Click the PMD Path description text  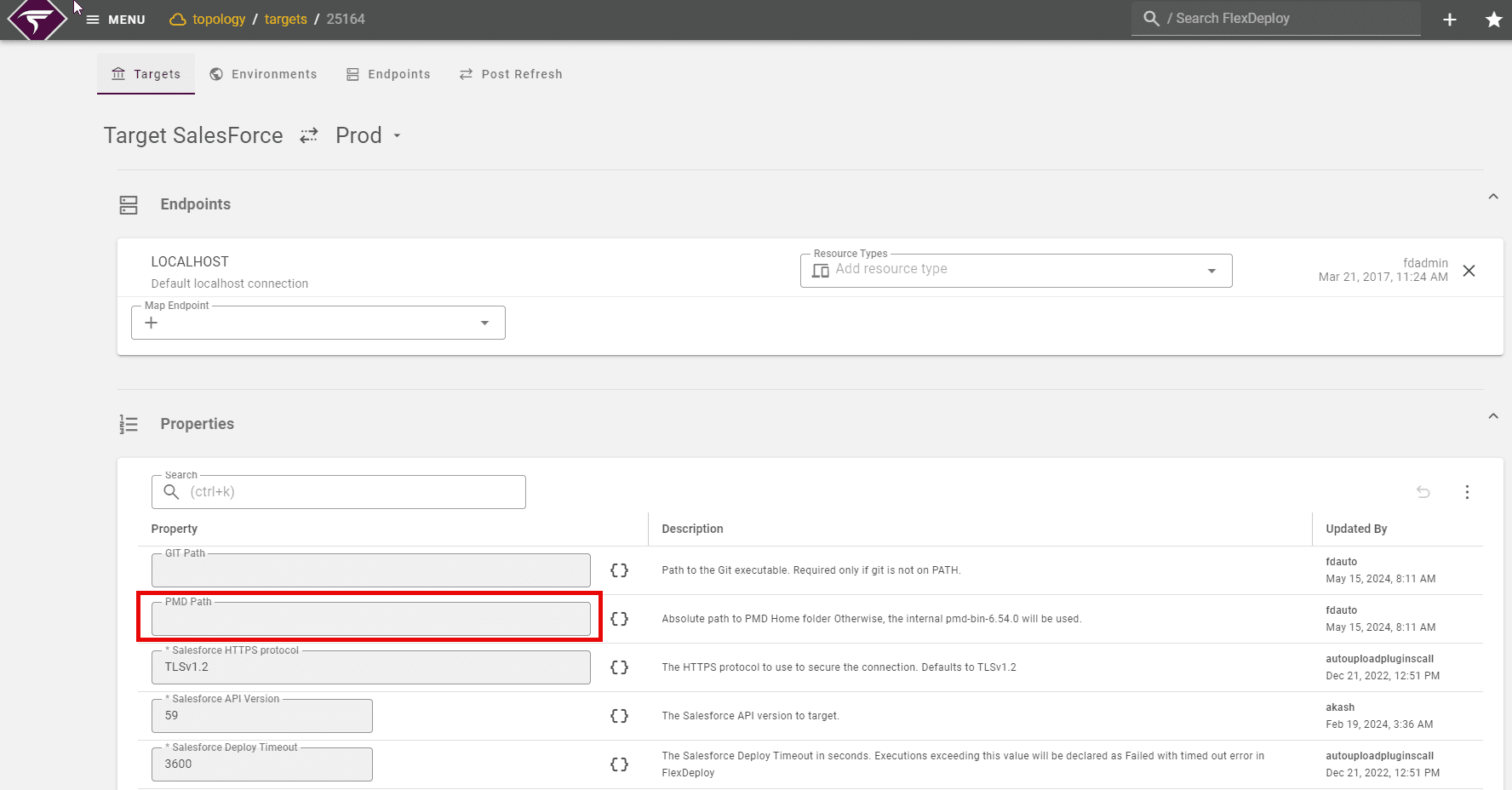tap(872, 619)
